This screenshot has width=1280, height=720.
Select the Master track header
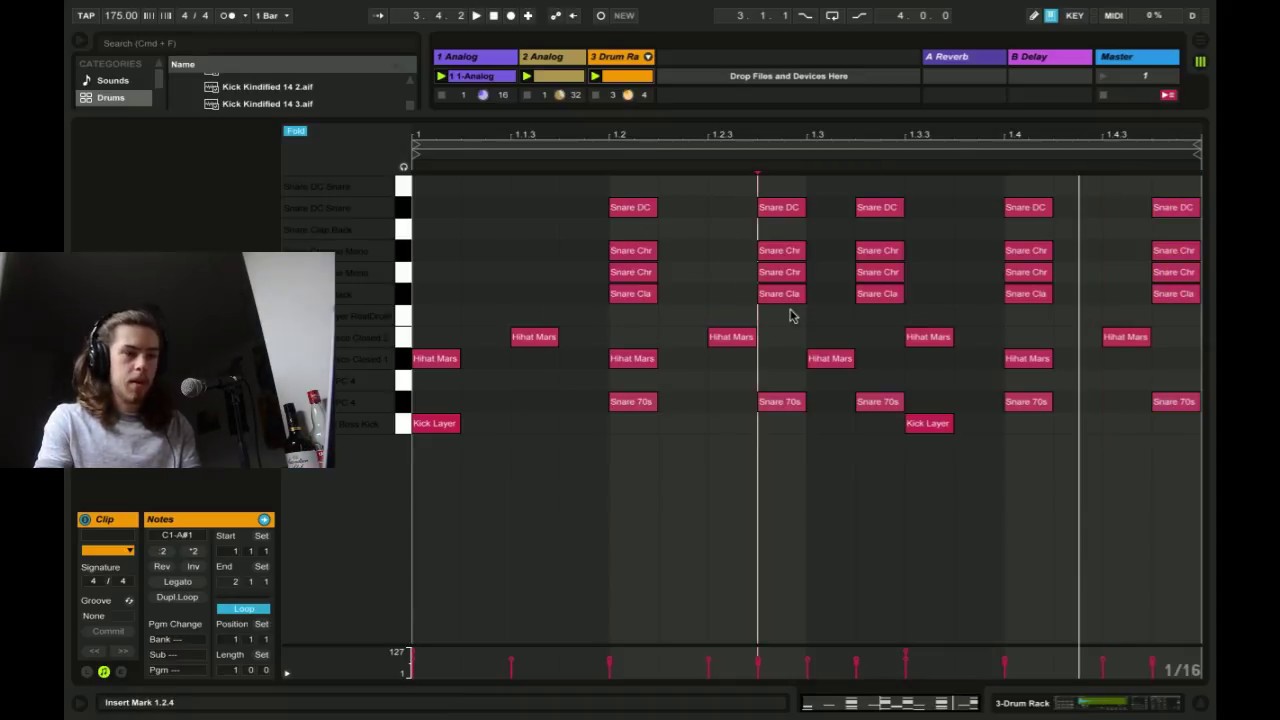(1137, 57)
